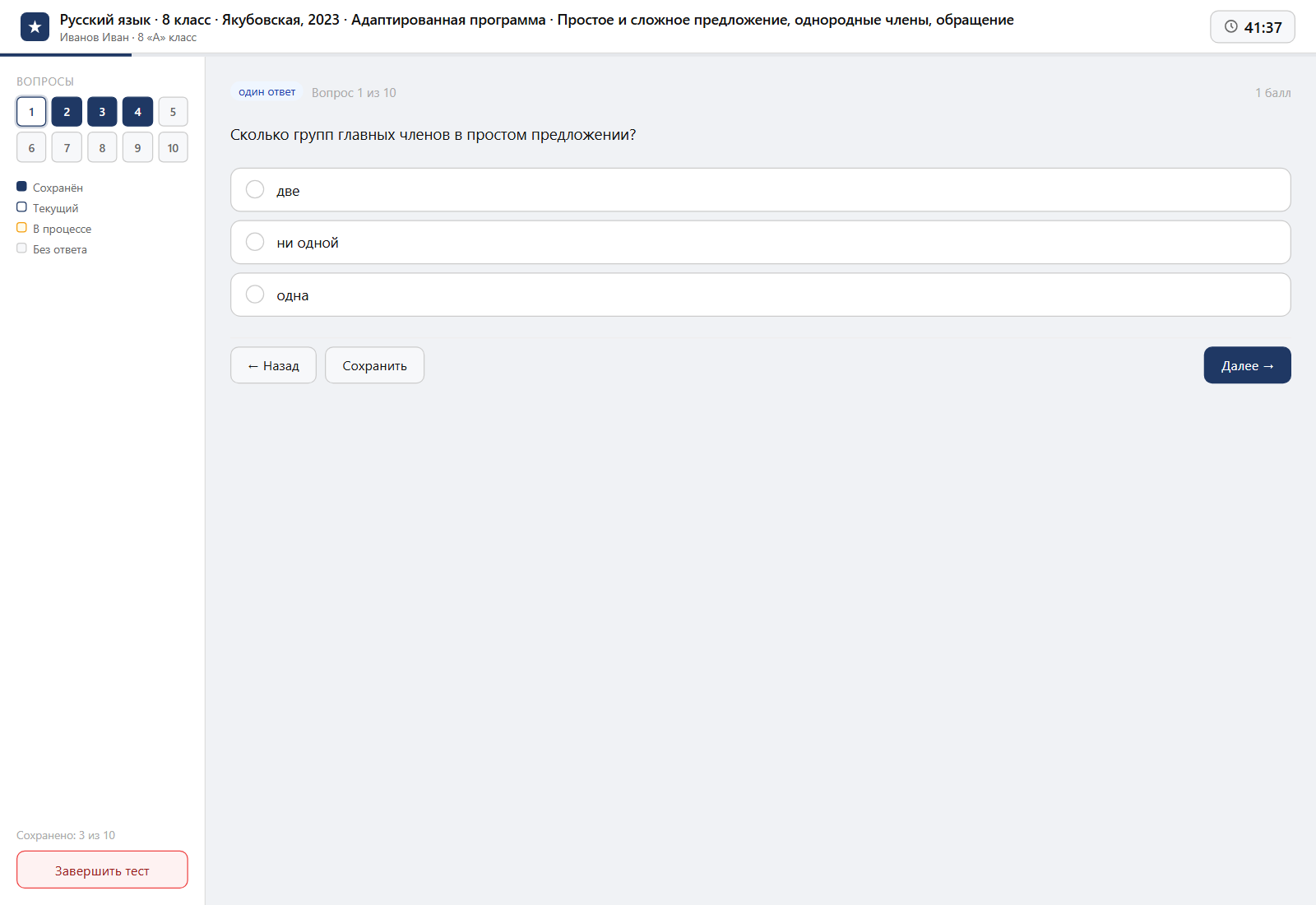
Task: Open question 8
Action: pos(102,147)
